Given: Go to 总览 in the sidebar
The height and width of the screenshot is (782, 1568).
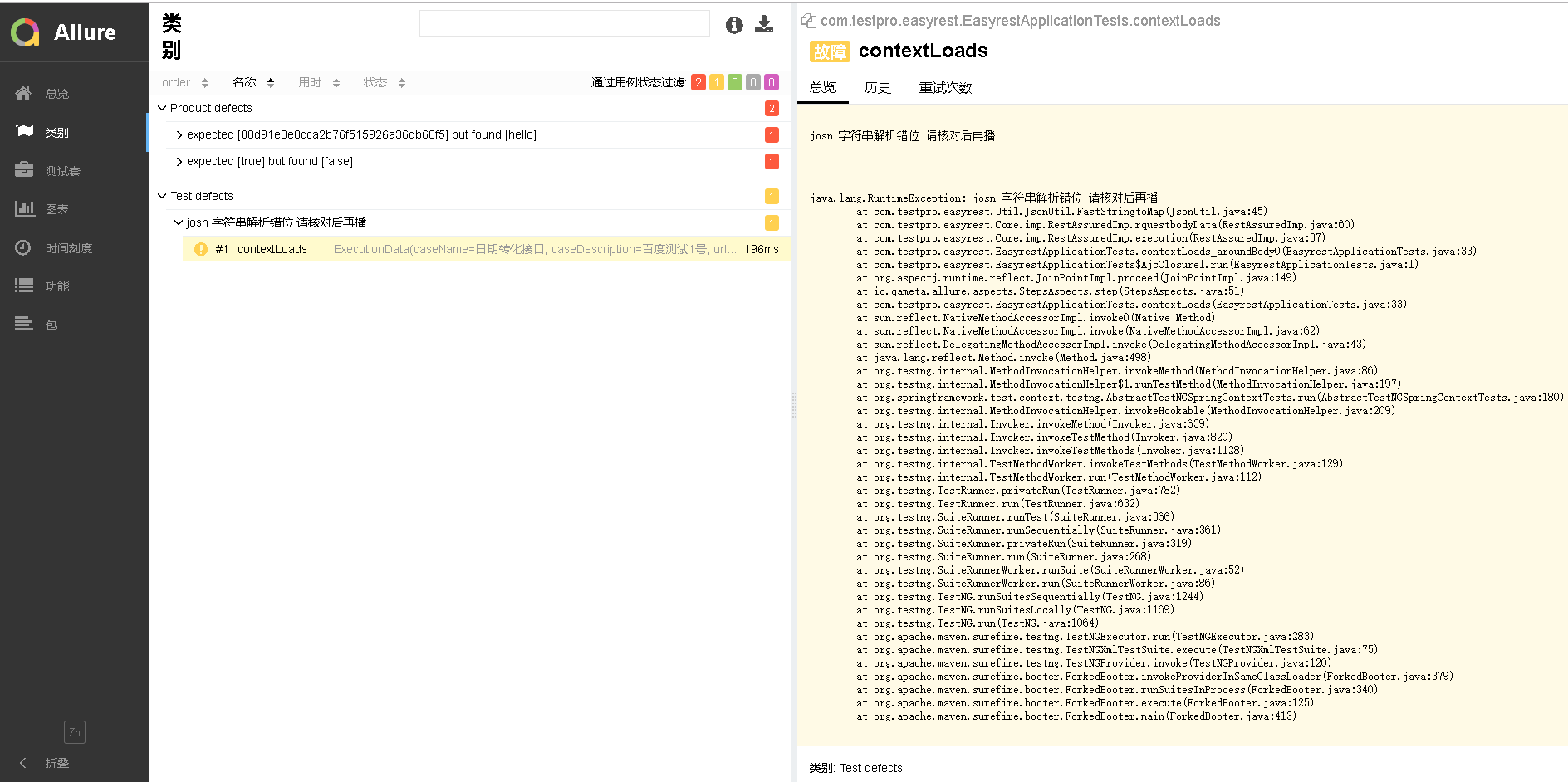Looking at the screenshot, I should coord(57,94).
